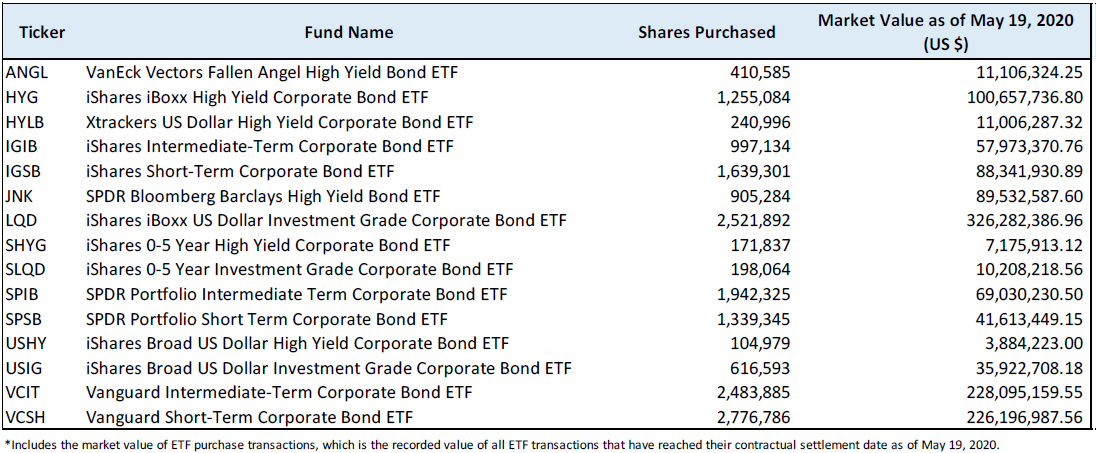Select the HYG ticker cell

click(22, 97)
